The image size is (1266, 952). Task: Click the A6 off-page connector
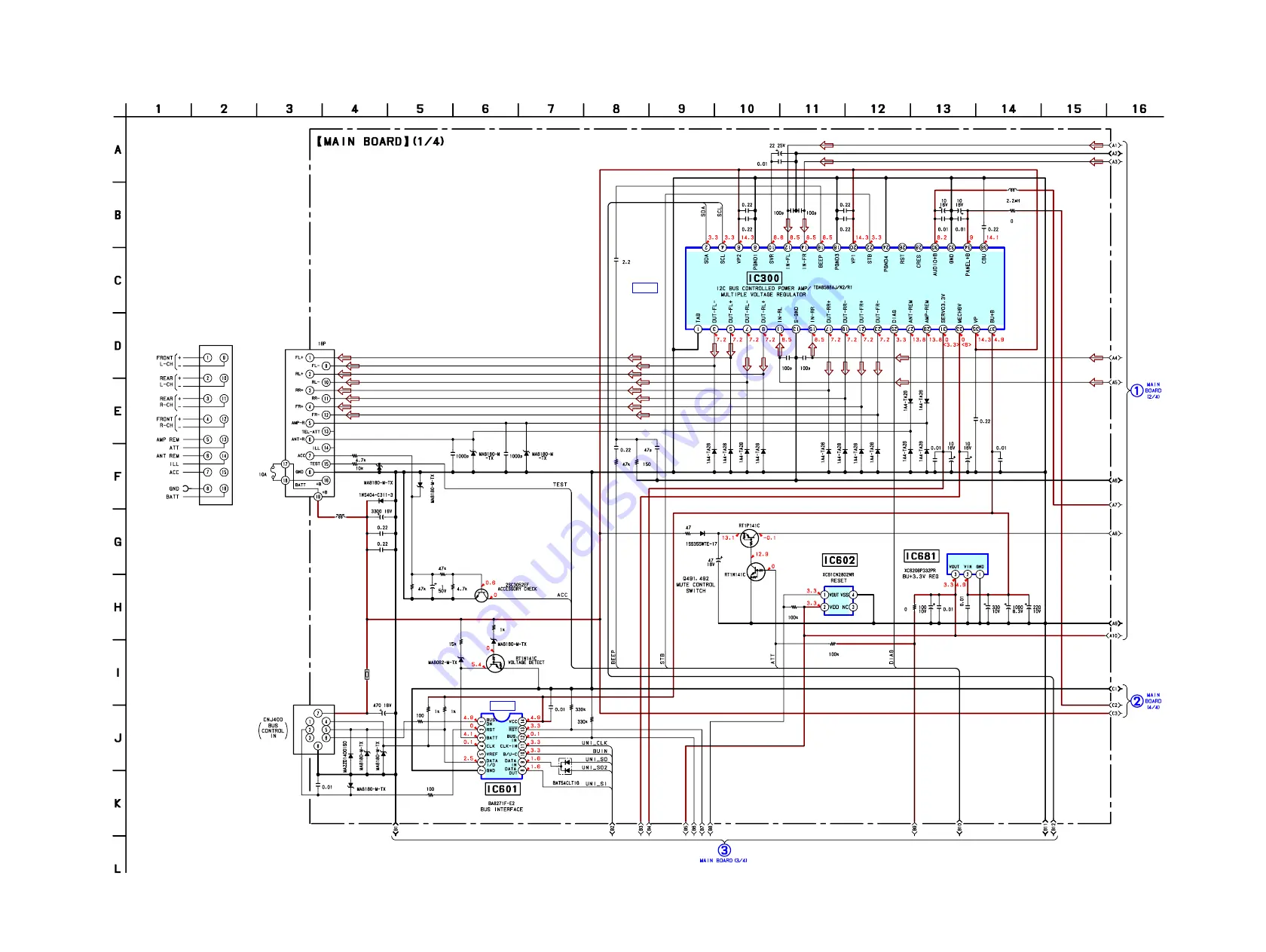(x=1115, y=480)
